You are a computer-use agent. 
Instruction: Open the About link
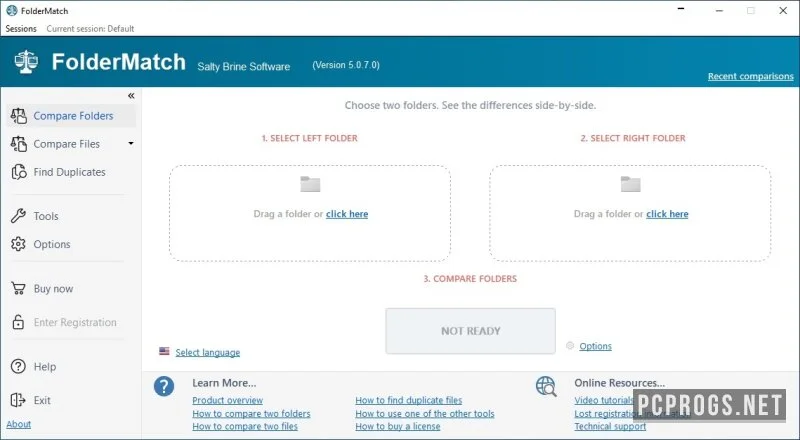(18, 424)
